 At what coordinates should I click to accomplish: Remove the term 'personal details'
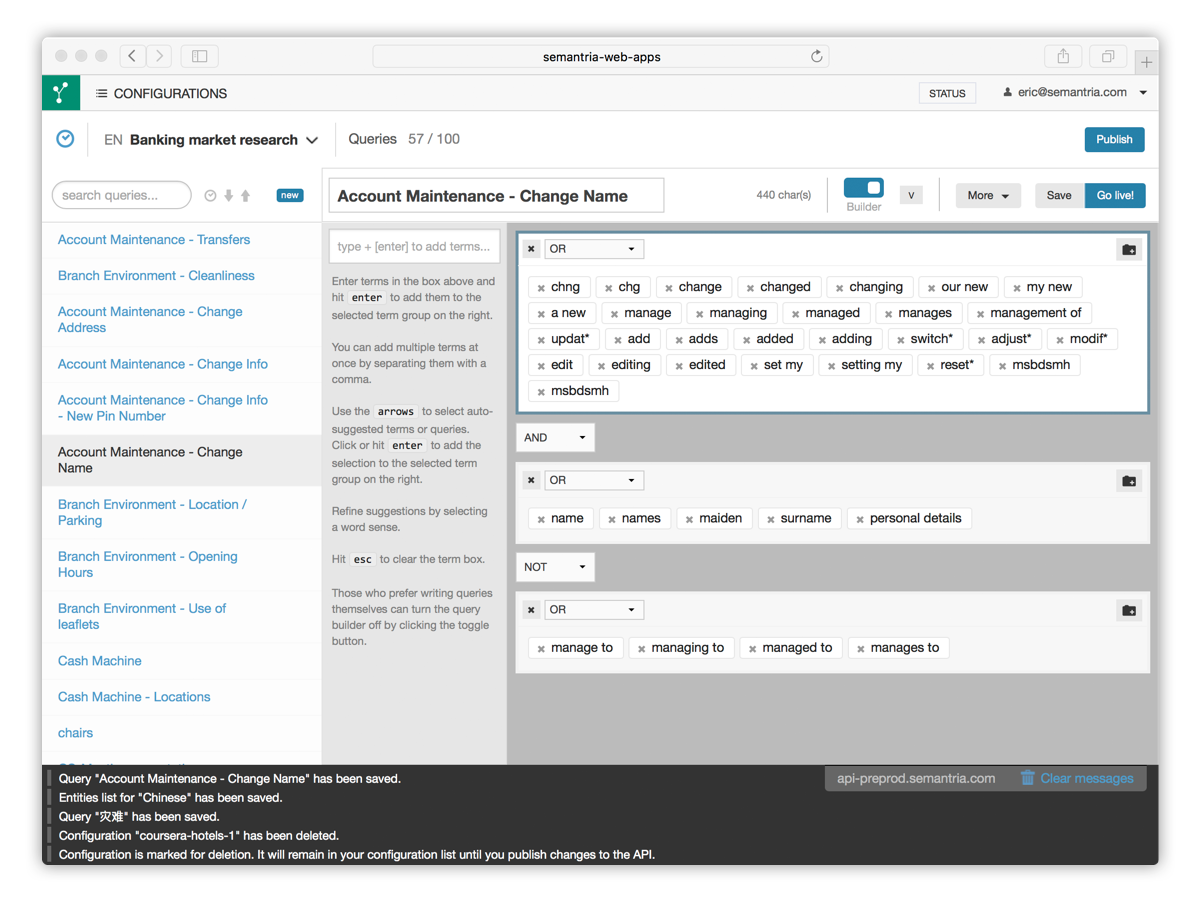pos(859,519)
